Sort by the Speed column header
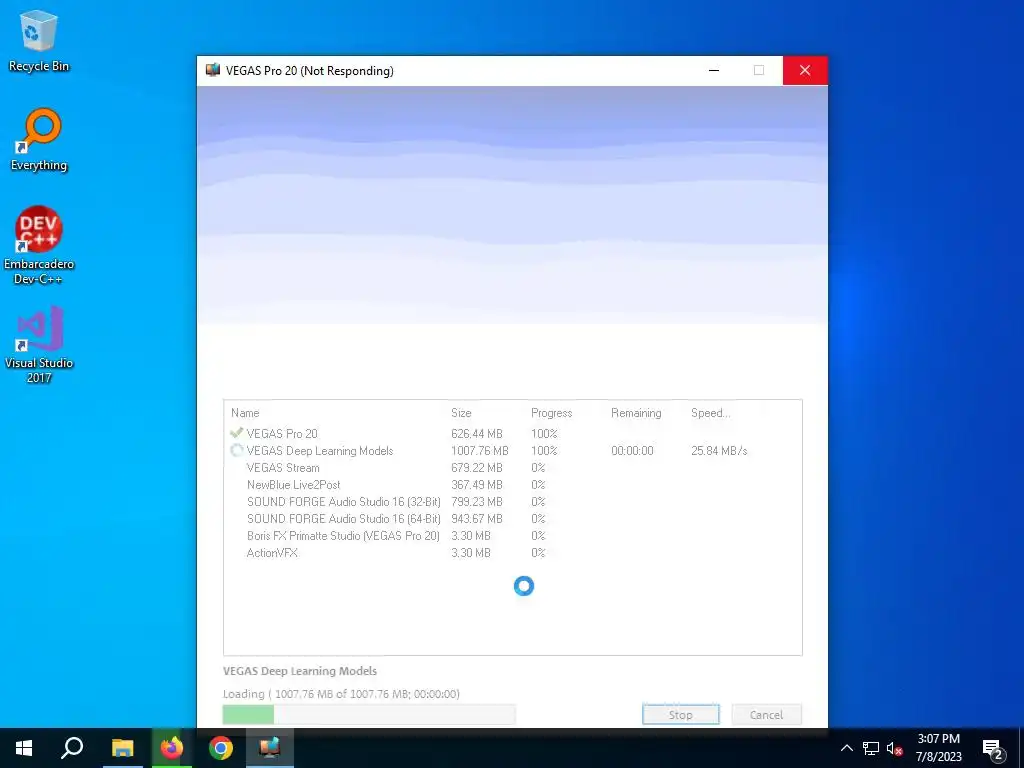The width and height of the screenshot is (1024, 768). (711, 413)
